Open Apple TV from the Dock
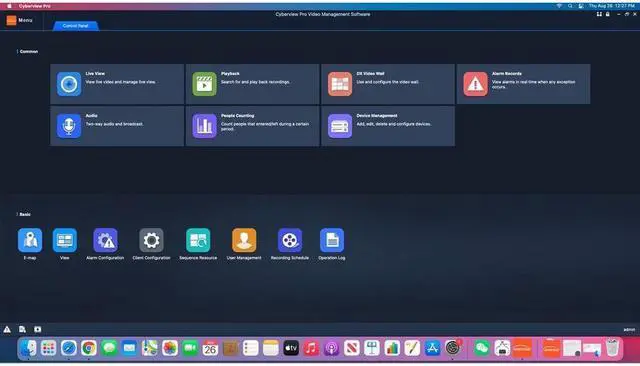 point(291,348)
